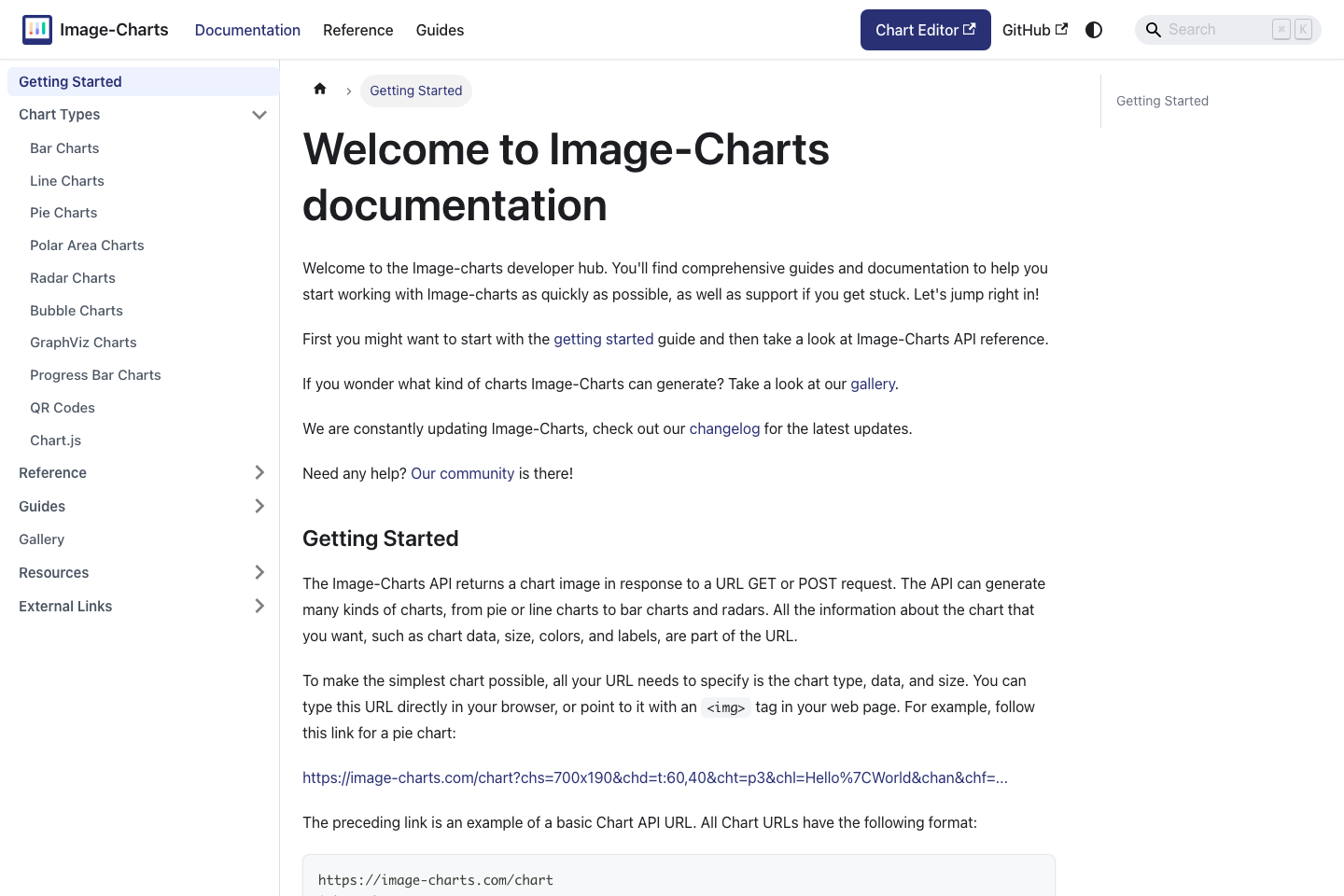Follow the getting started link
Screen dimensions: 1344x896
click(x=603, y=339)
